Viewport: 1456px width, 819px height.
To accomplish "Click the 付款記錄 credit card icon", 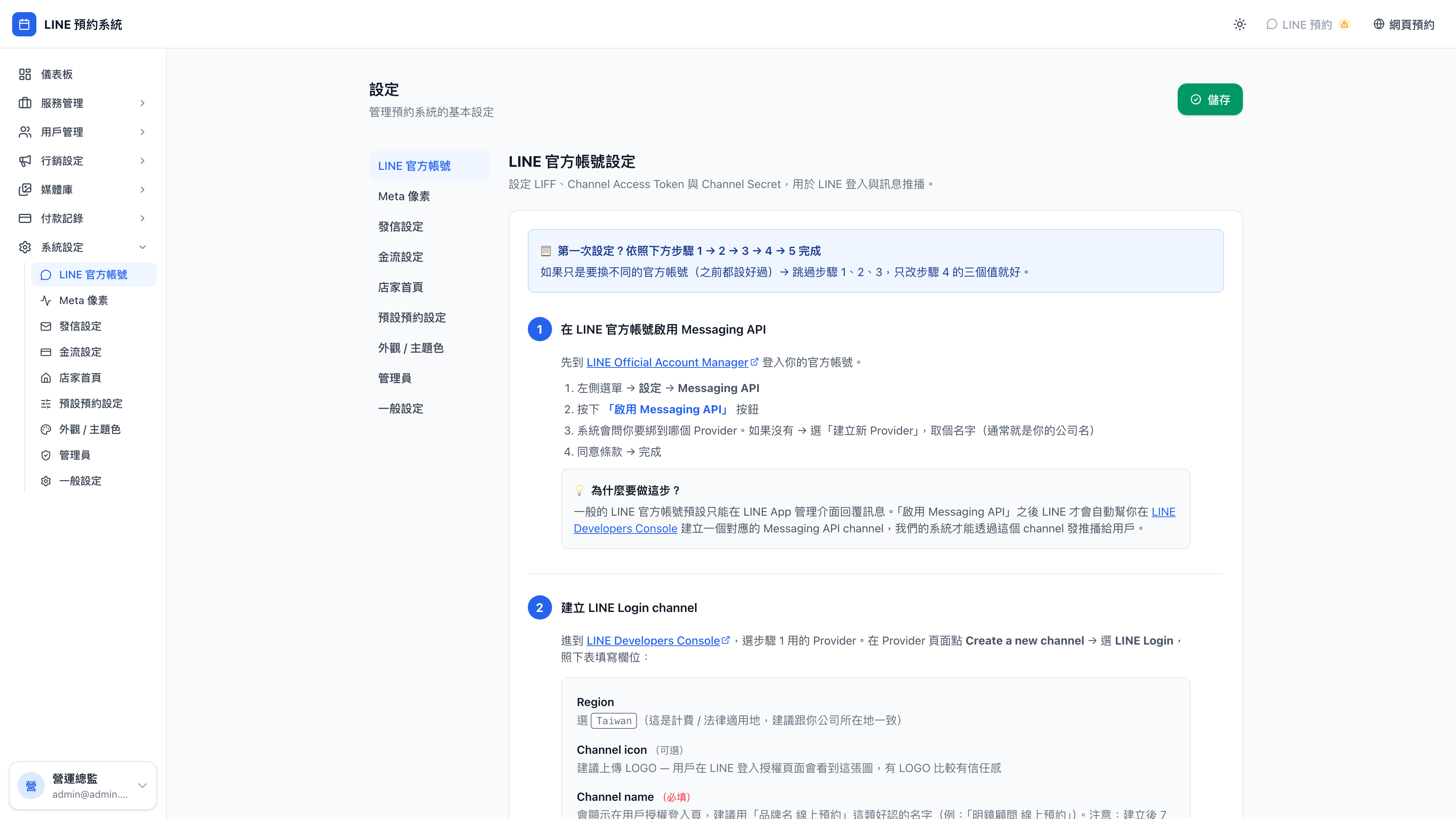I will click(x=25, y=218).
